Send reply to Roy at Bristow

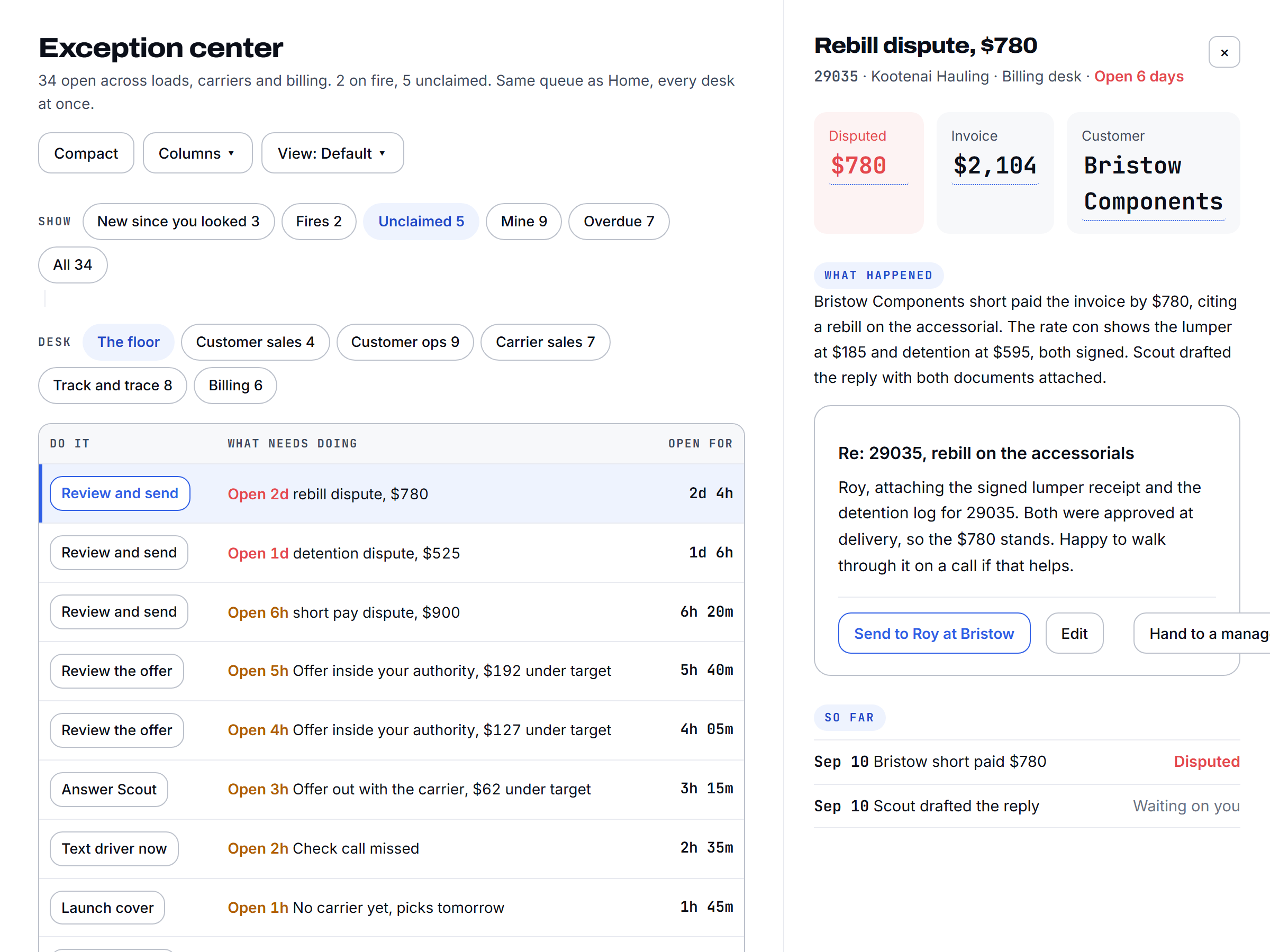pyautogui.click(x=933, y=633)
